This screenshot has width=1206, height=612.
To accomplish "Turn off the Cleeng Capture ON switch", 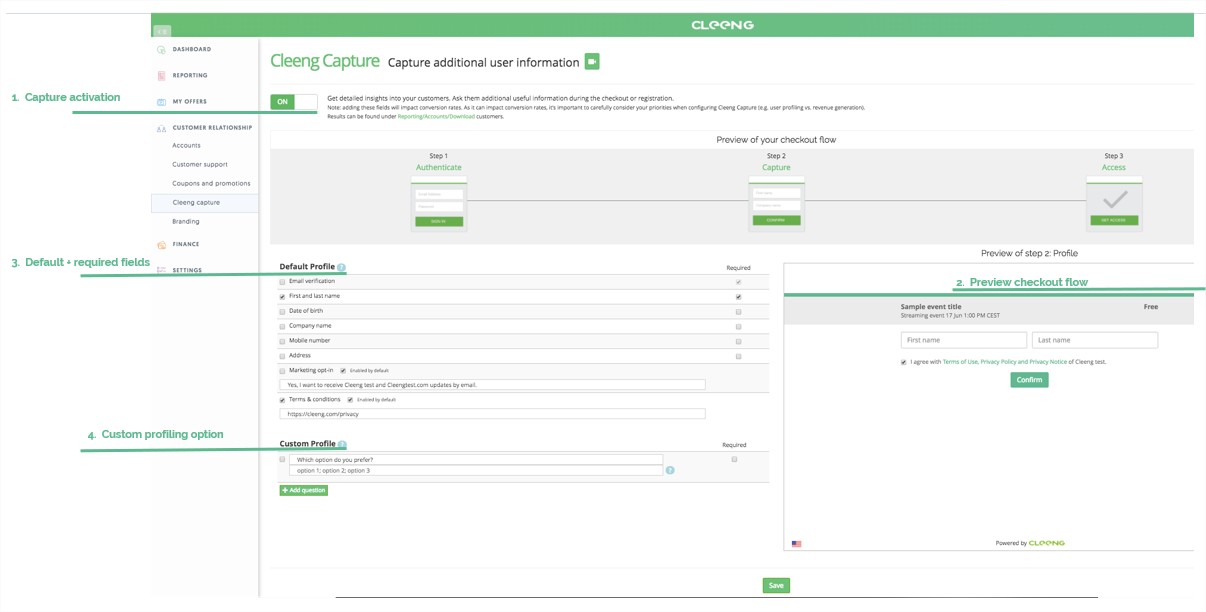I will (x=294, y=102).
